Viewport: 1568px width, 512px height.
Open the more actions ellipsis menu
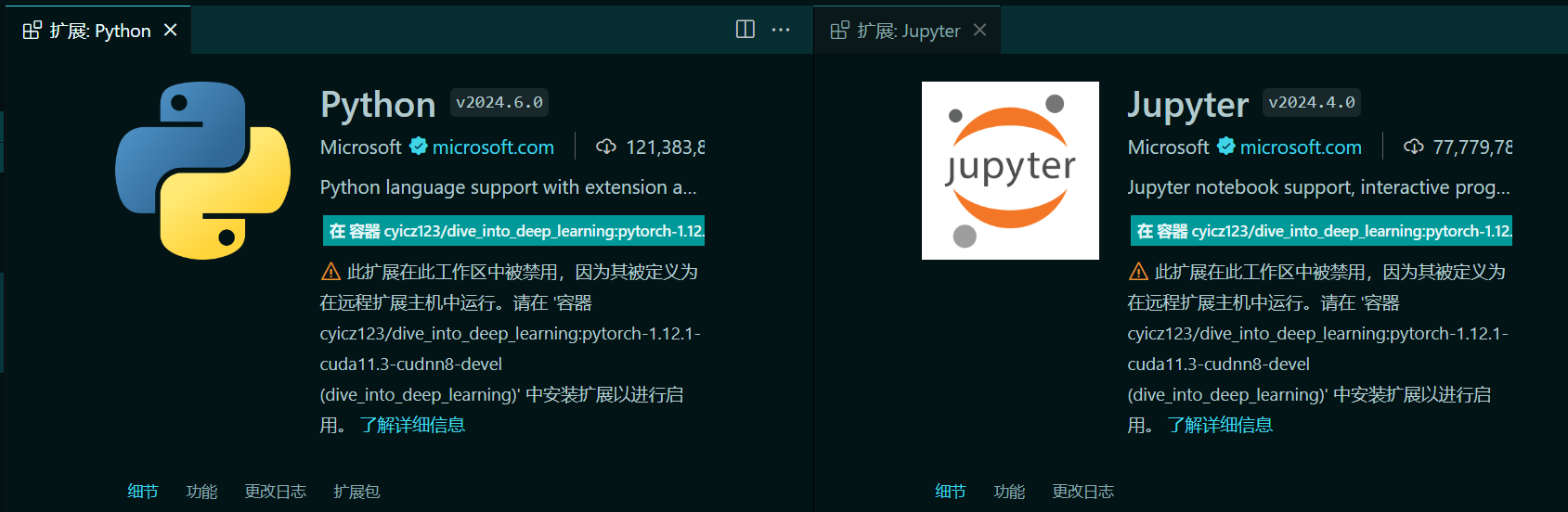(x=781, y=30)
